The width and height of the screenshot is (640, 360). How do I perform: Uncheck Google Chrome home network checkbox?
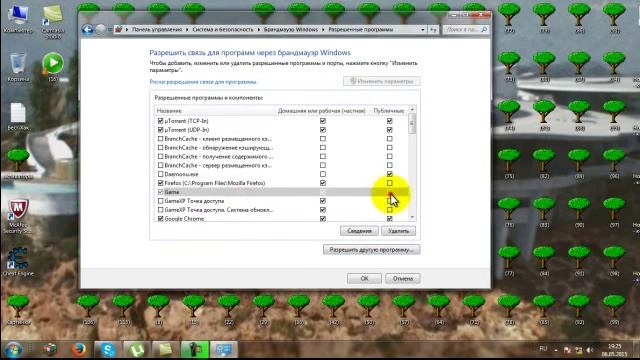(323, 219)
